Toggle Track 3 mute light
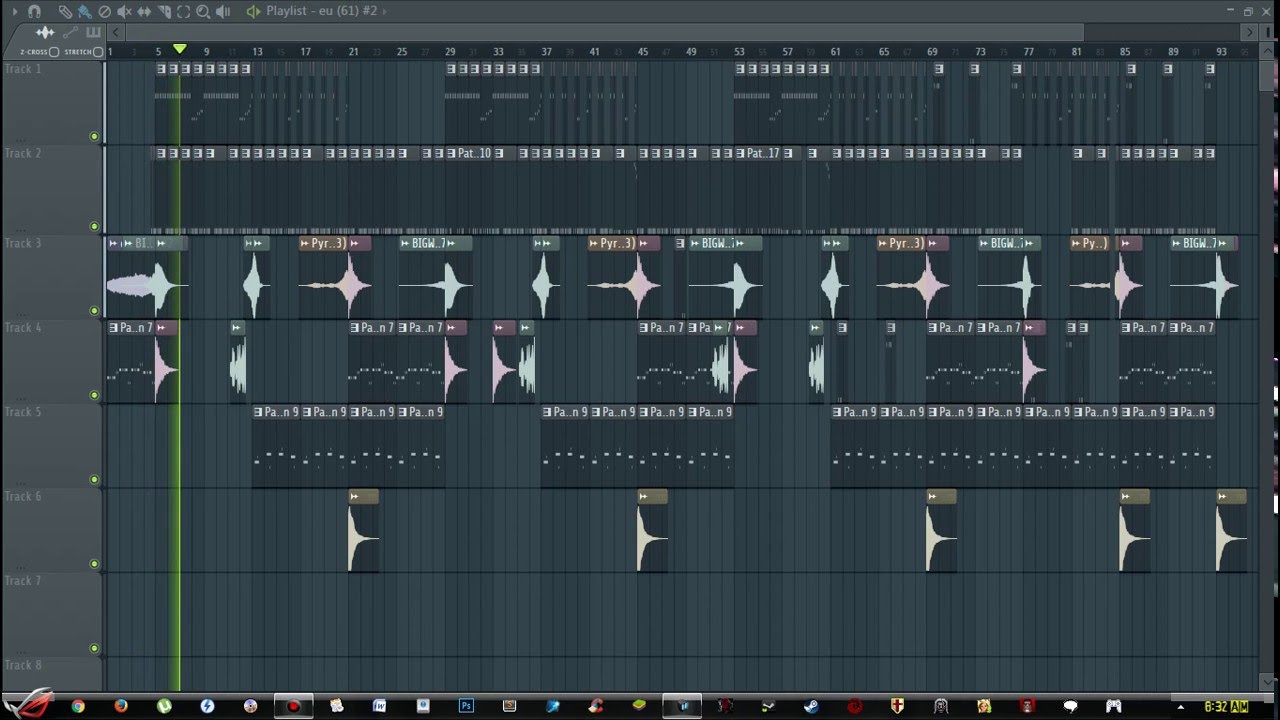Image resolution: width=1280 pixels, height=720 pixels. point(94,310)
